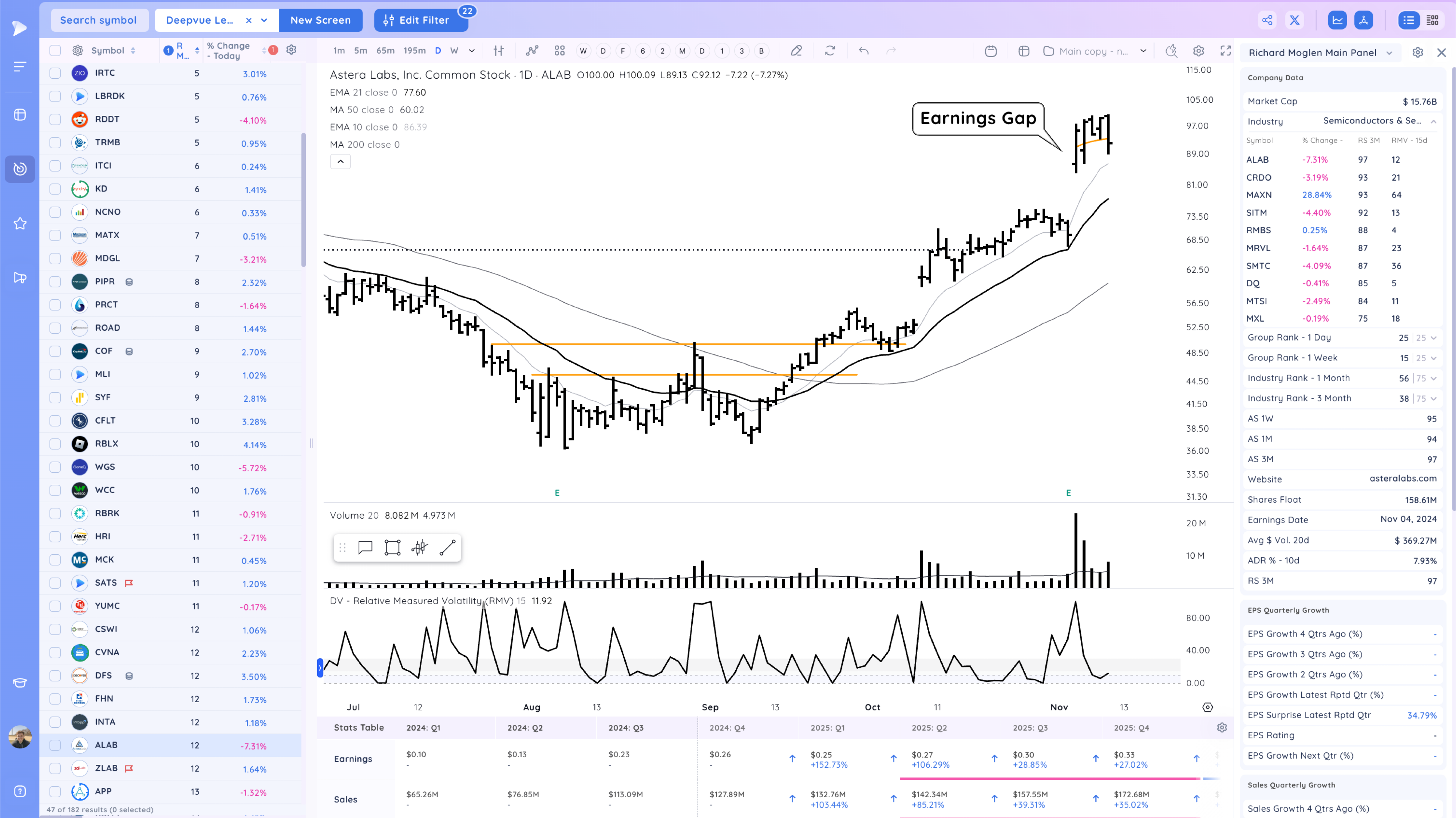Click the pencil drawing tool icon
Image resolution: width=1456 pixels, height=818 pixels.
[x=796, y=51]
